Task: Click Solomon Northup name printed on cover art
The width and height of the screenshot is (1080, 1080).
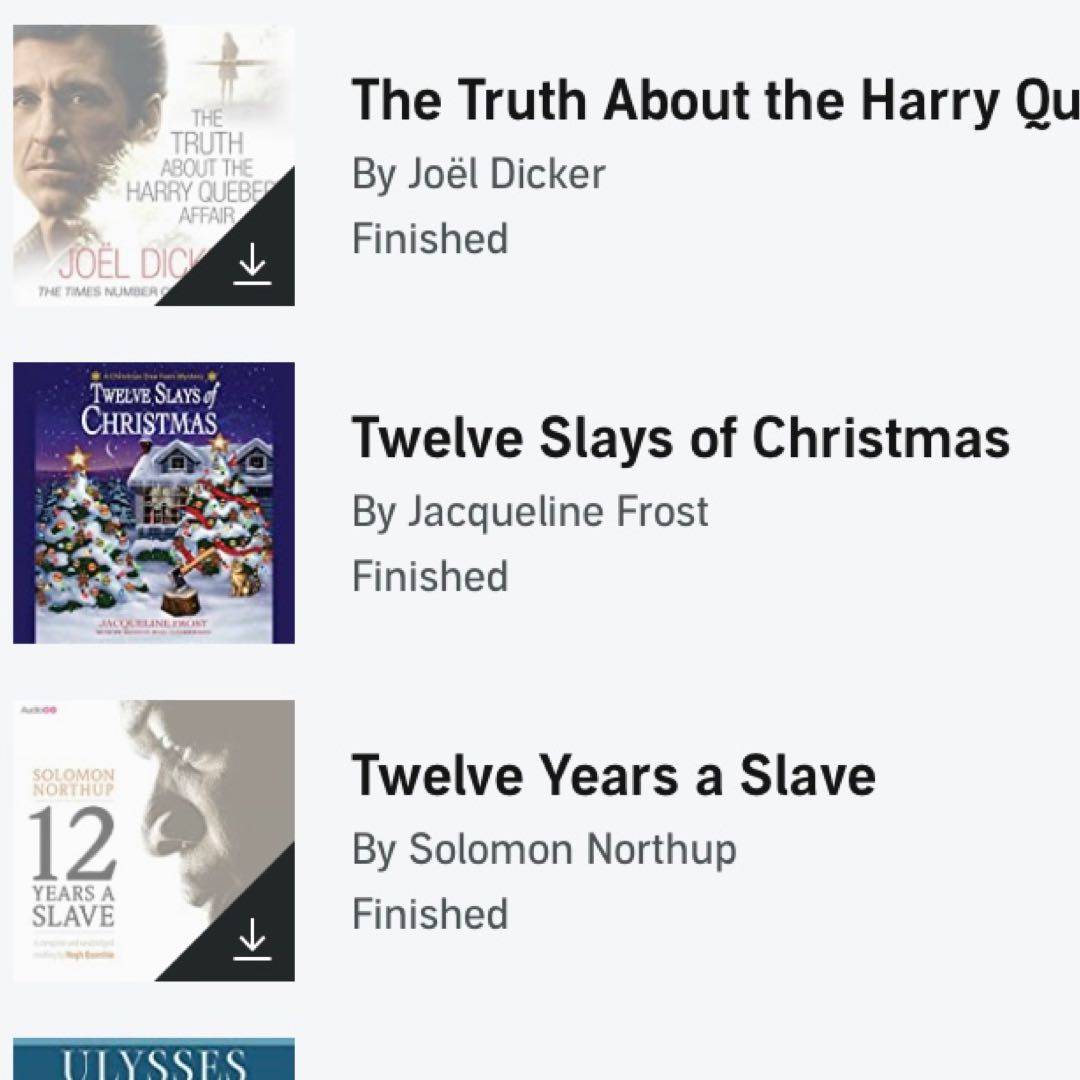Action: 74,781
